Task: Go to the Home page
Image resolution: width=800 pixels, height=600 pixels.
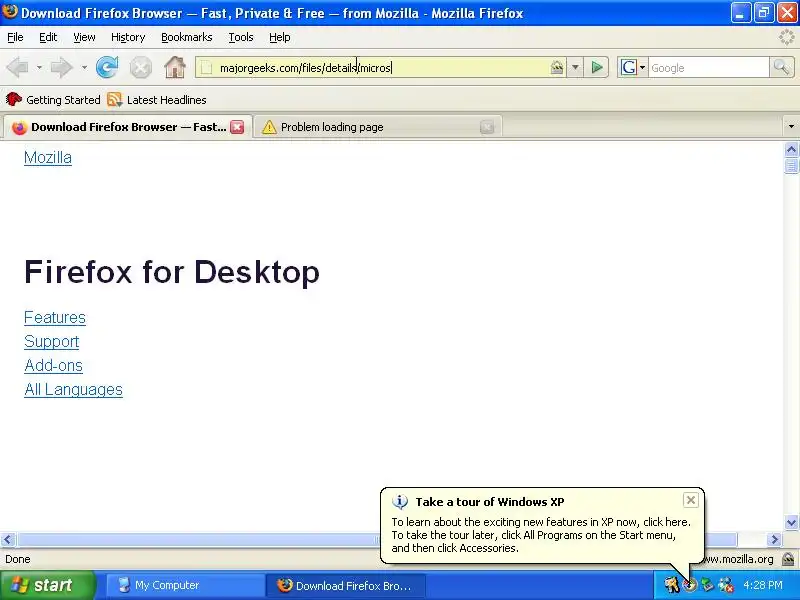Action: [175, 67]
